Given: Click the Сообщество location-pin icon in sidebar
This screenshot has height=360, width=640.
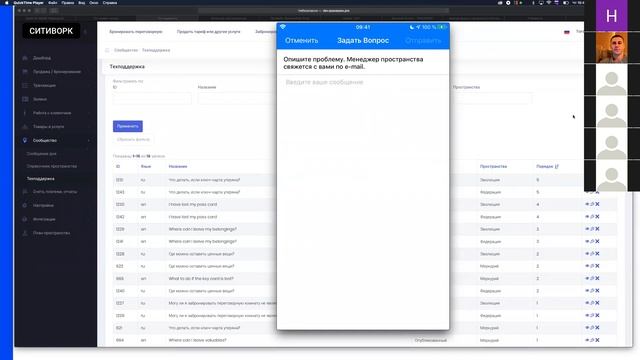Looking at the screenshot, I should [x=25, y=140].
